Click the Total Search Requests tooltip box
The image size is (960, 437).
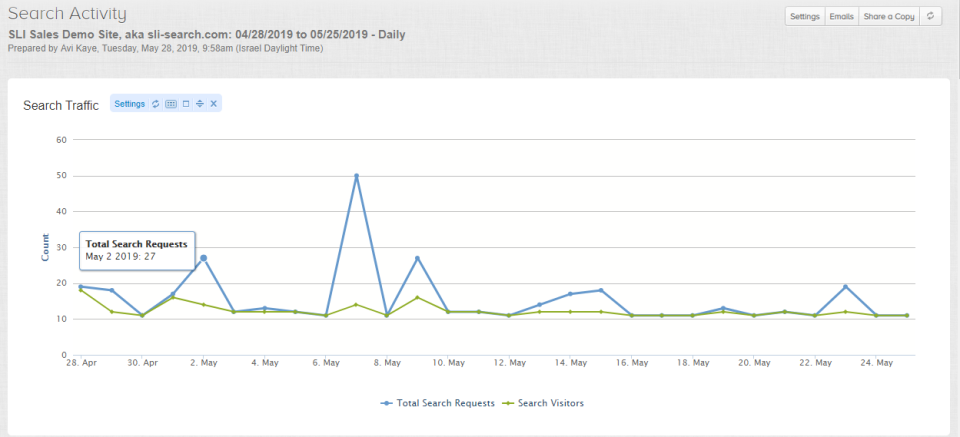click(137, 250)
